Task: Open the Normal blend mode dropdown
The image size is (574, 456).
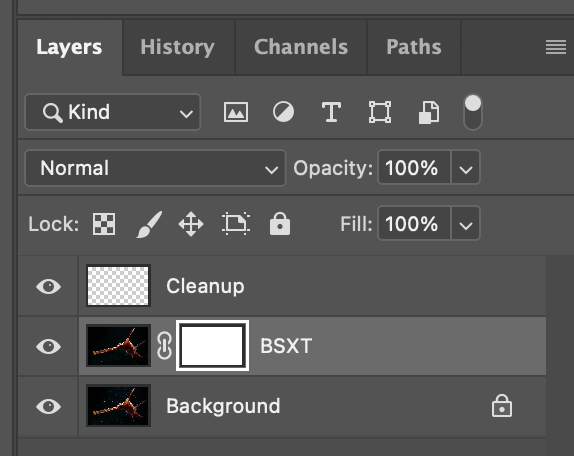Action: 155,168
